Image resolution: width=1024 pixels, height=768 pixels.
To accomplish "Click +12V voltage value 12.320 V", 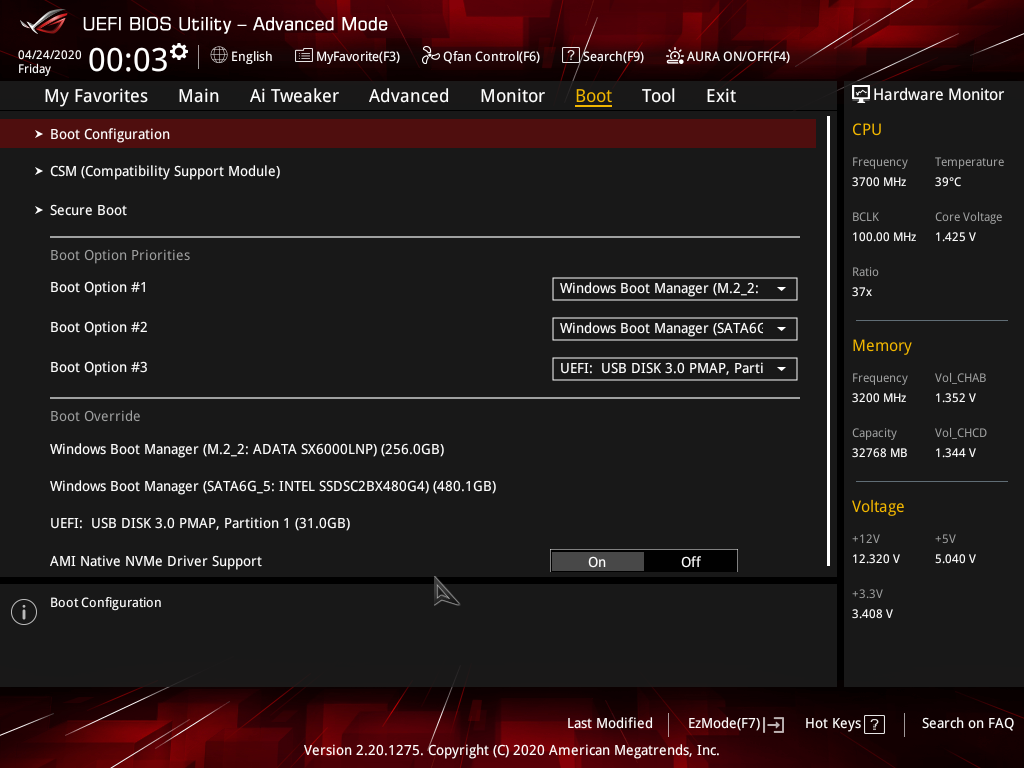I will coord(875,559).
